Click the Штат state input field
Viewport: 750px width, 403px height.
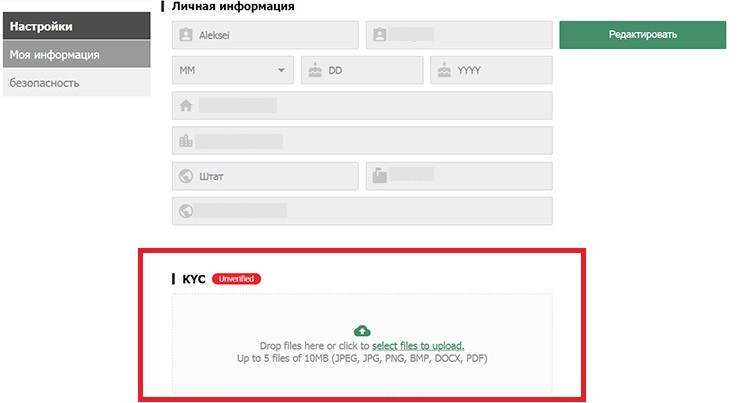coord(265,176)
